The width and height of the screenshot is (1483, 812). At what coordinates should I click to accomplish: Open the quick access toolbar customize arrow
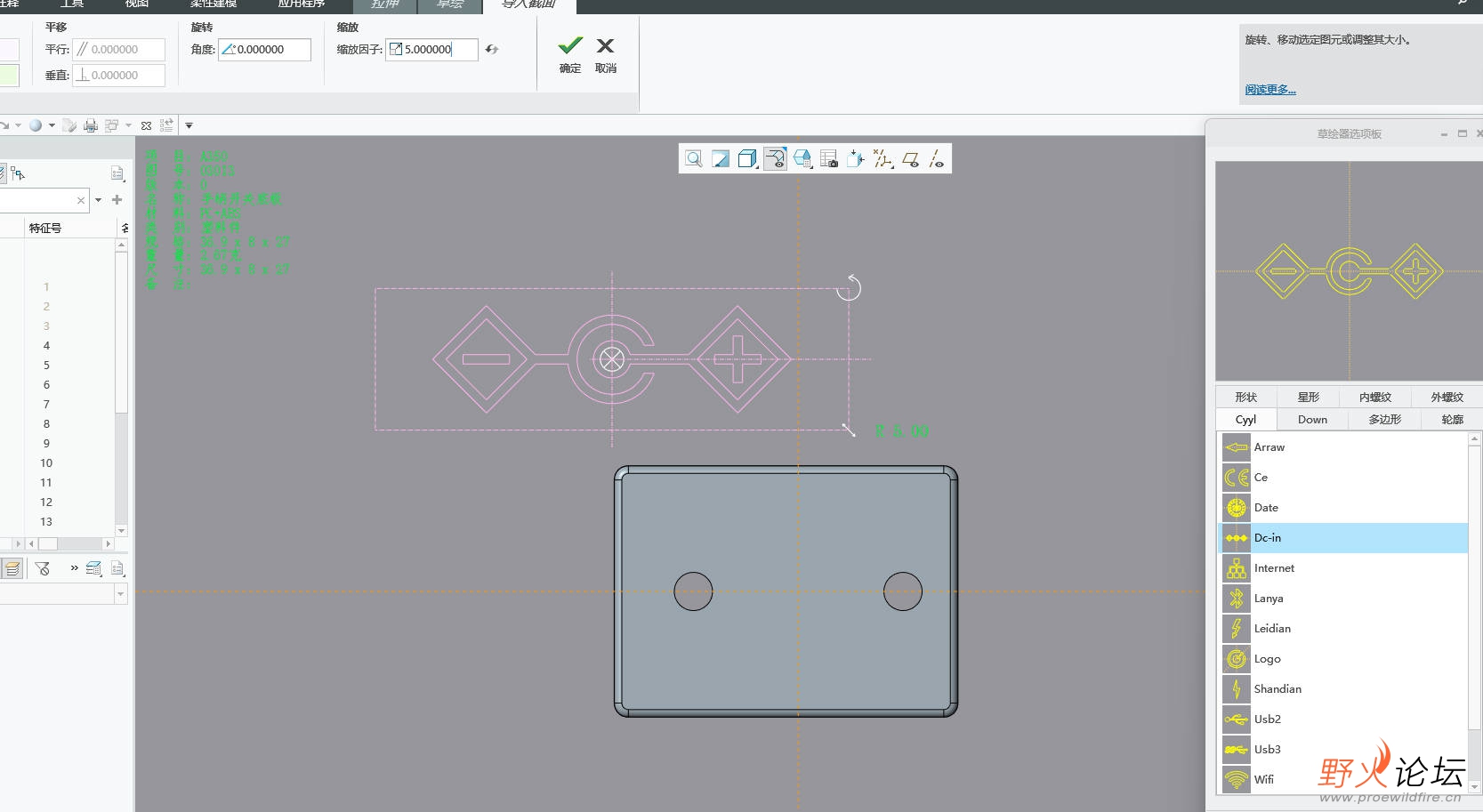pos(189,125)
